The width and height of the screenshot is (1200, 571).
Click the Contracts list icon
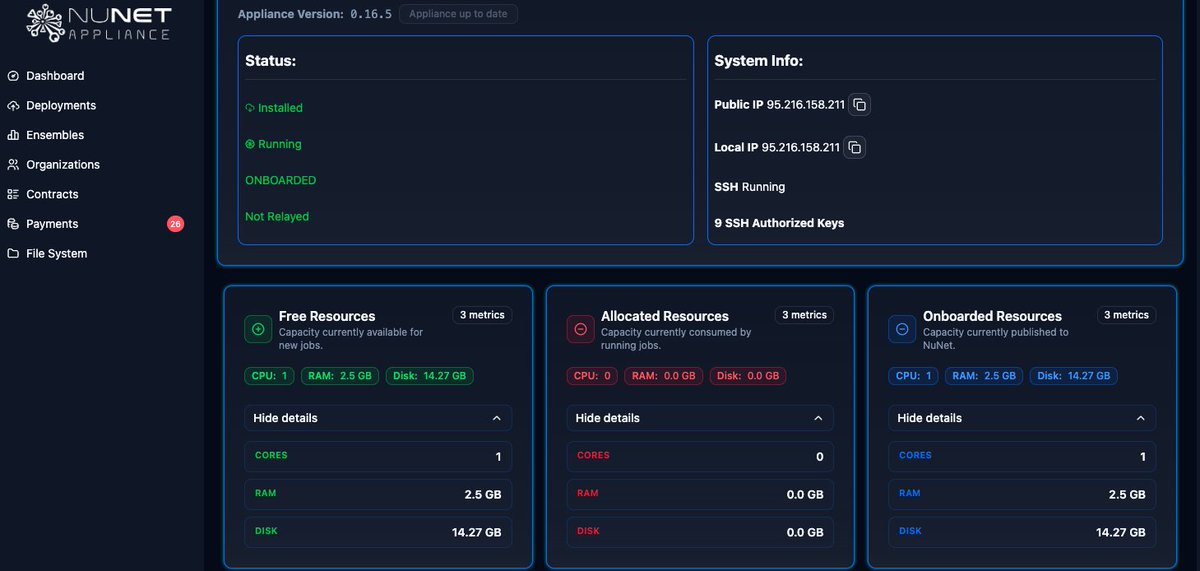click(x=13, y=194)
